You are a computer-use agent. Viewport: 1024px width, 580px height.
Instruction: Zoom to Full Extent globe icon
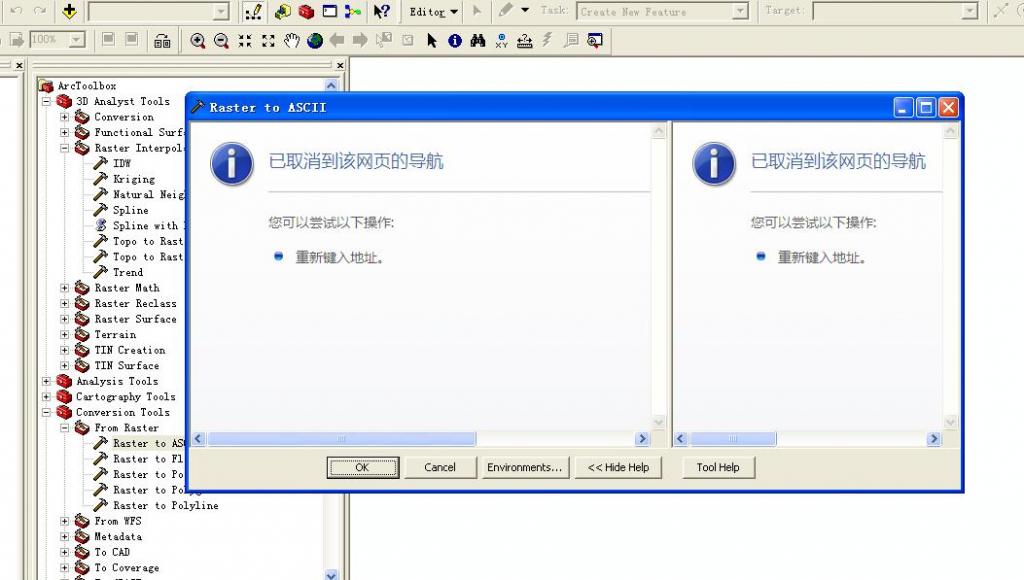pyautogui.click(x=315, y=40)
